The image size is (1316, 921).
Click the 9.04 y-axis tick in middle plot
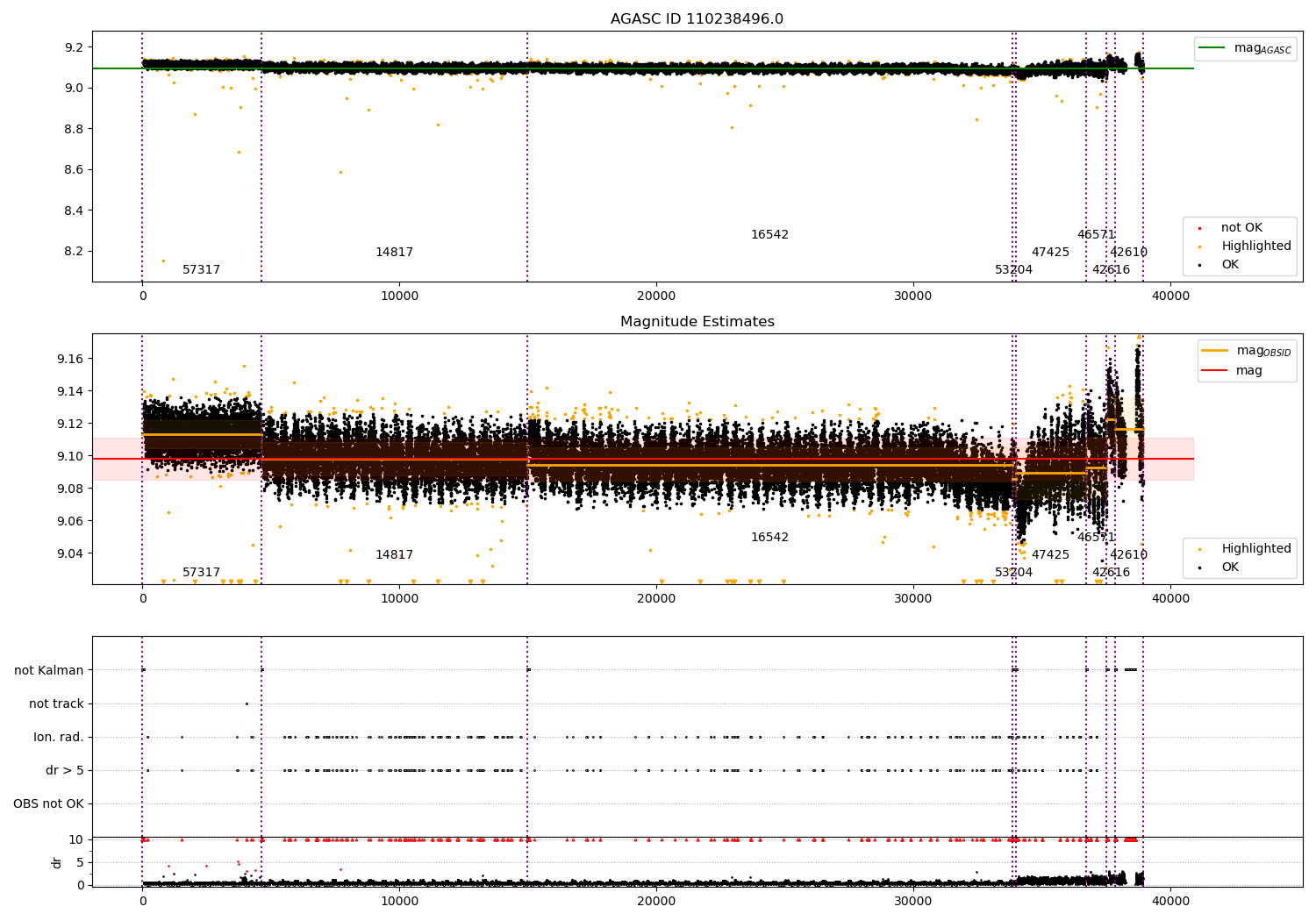click(x=70, y=553)
